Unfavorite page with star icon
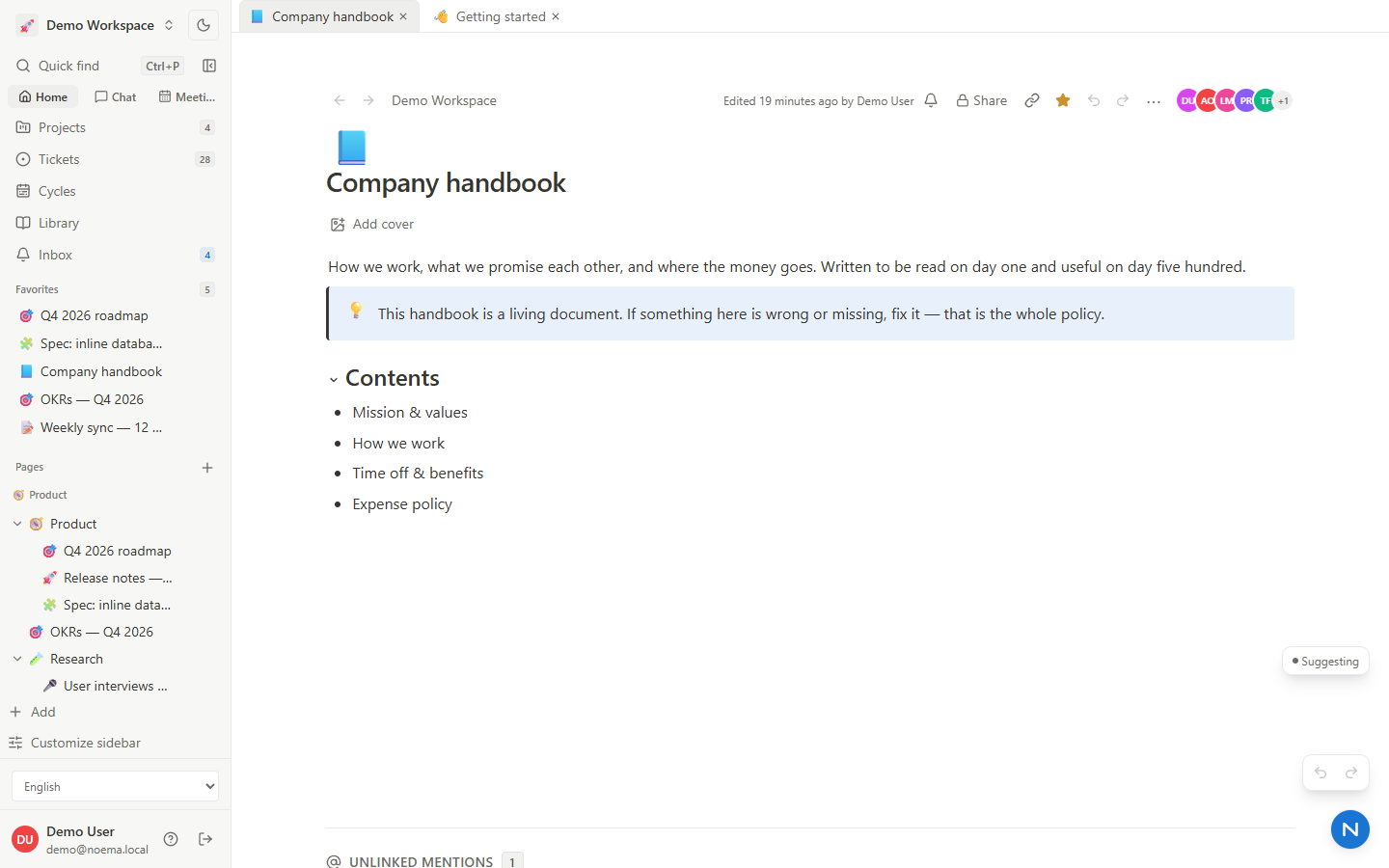This screenshot has width=1389, height=868. pyautogui.click(x=1063, y=100)
